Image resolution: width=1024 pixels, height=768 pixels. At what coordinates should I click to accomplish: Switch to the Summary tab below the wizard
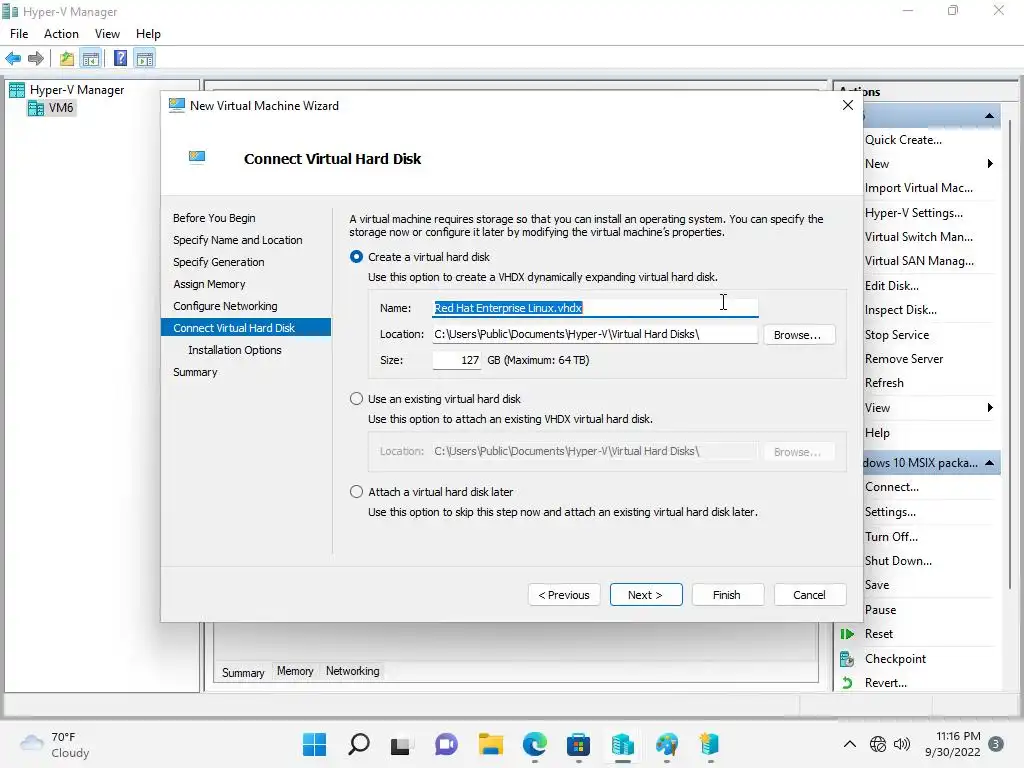point(243,673)
